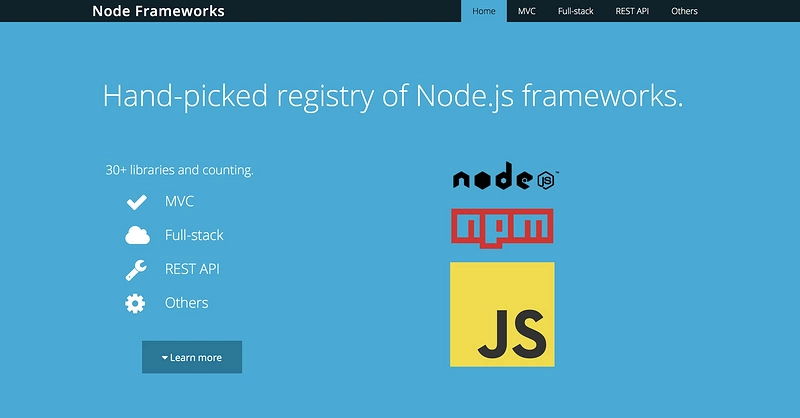Click the Node.js logo
Image resolution: width=800 pixels, height=418 pixels.
pos(506,176)
